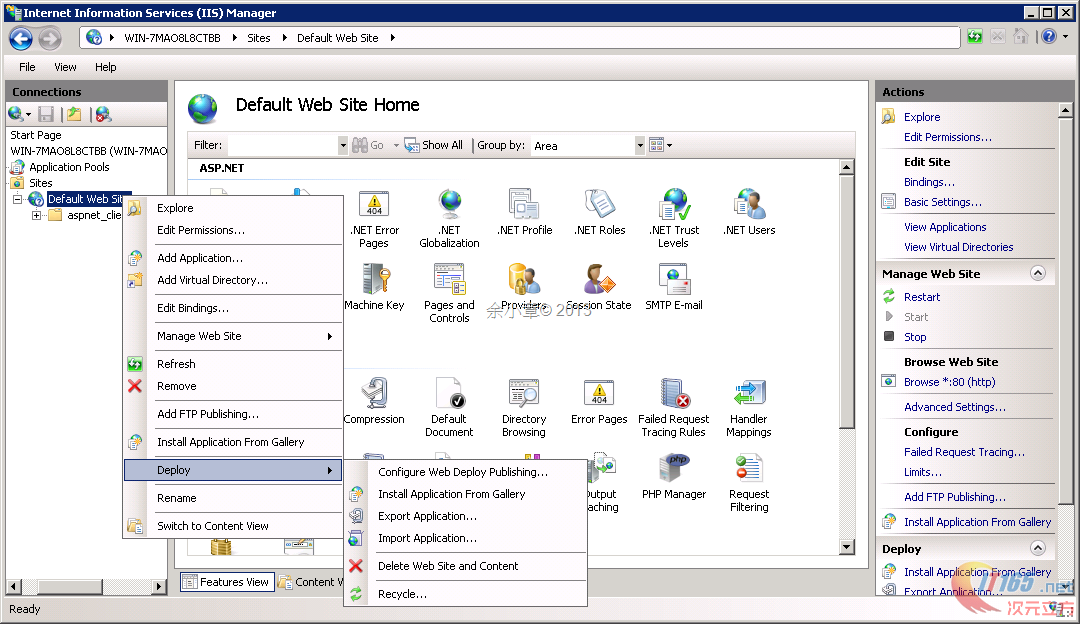1080x624 pixels.
Task: Open the Default Document feature icon
Action: [x=450, y=393]
